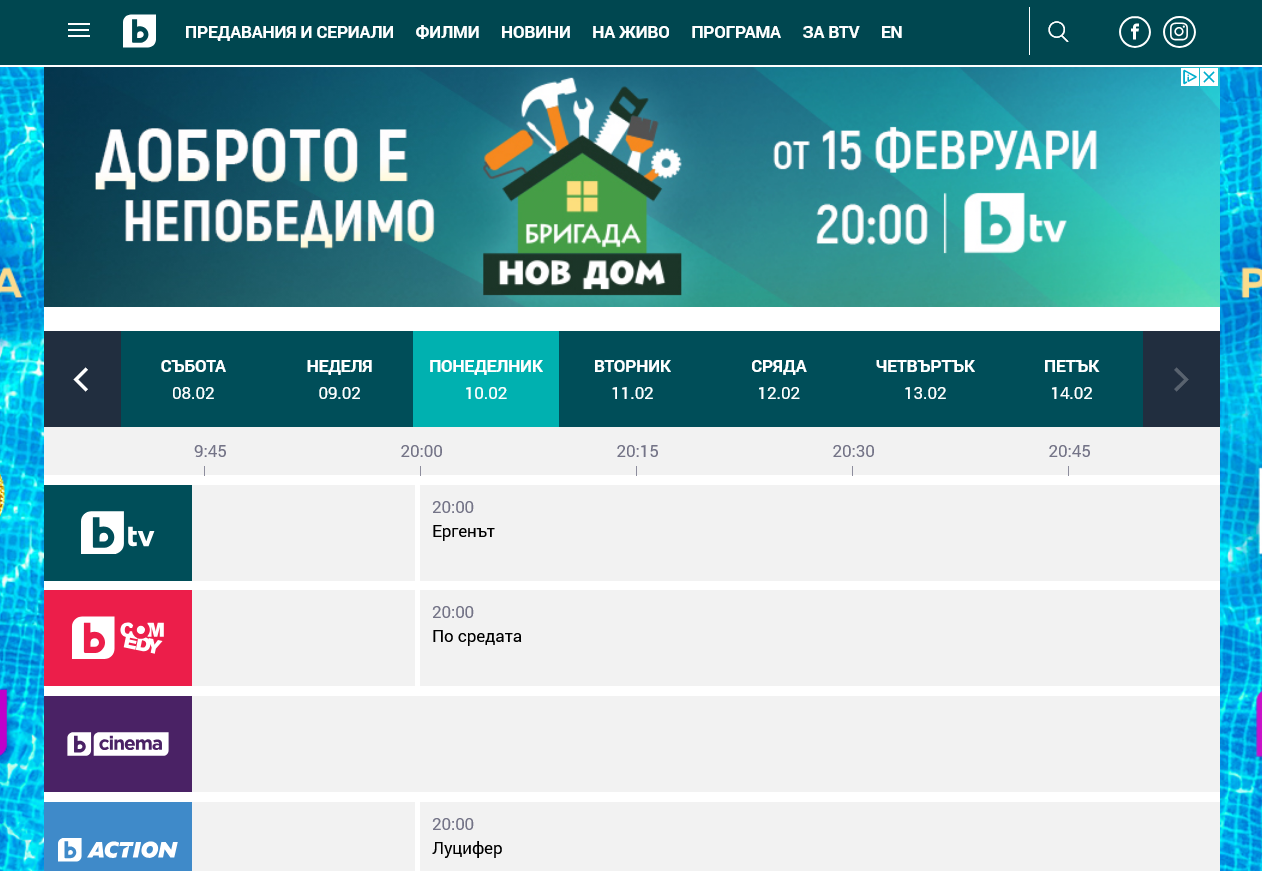The image size is (1263, 871).
Task: Open the За bTV menu item
Action: tap(831, 32)
